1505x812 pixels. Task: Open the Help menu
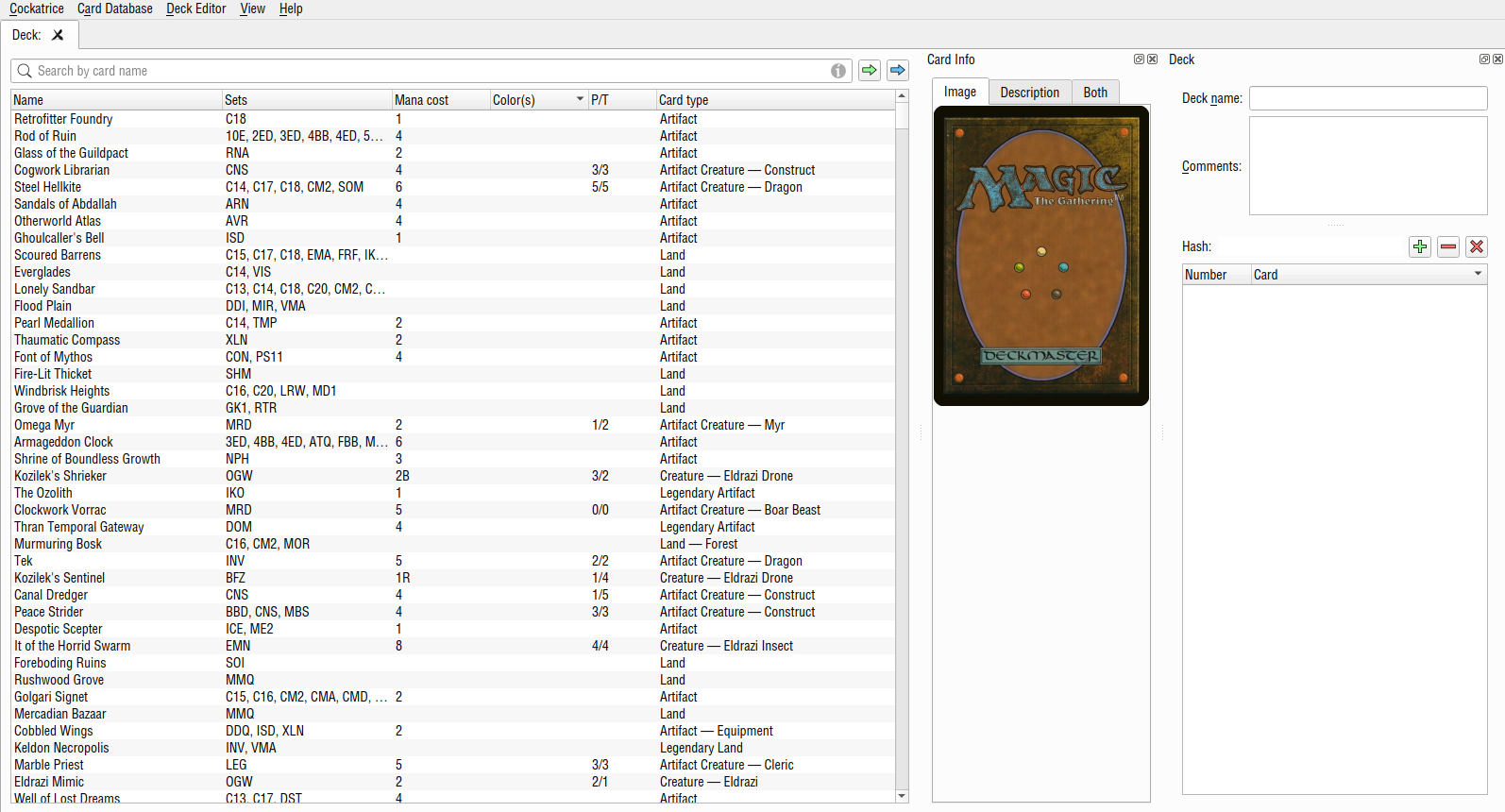coord(291,8)
